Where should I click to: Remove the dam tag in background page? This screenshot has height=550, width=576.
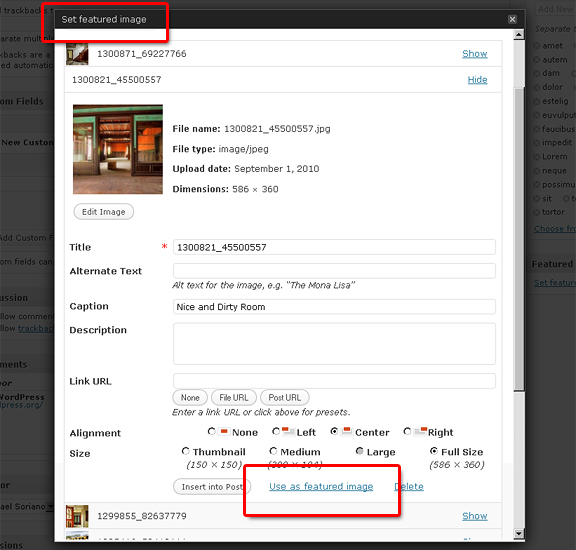(x=537, y=73)
